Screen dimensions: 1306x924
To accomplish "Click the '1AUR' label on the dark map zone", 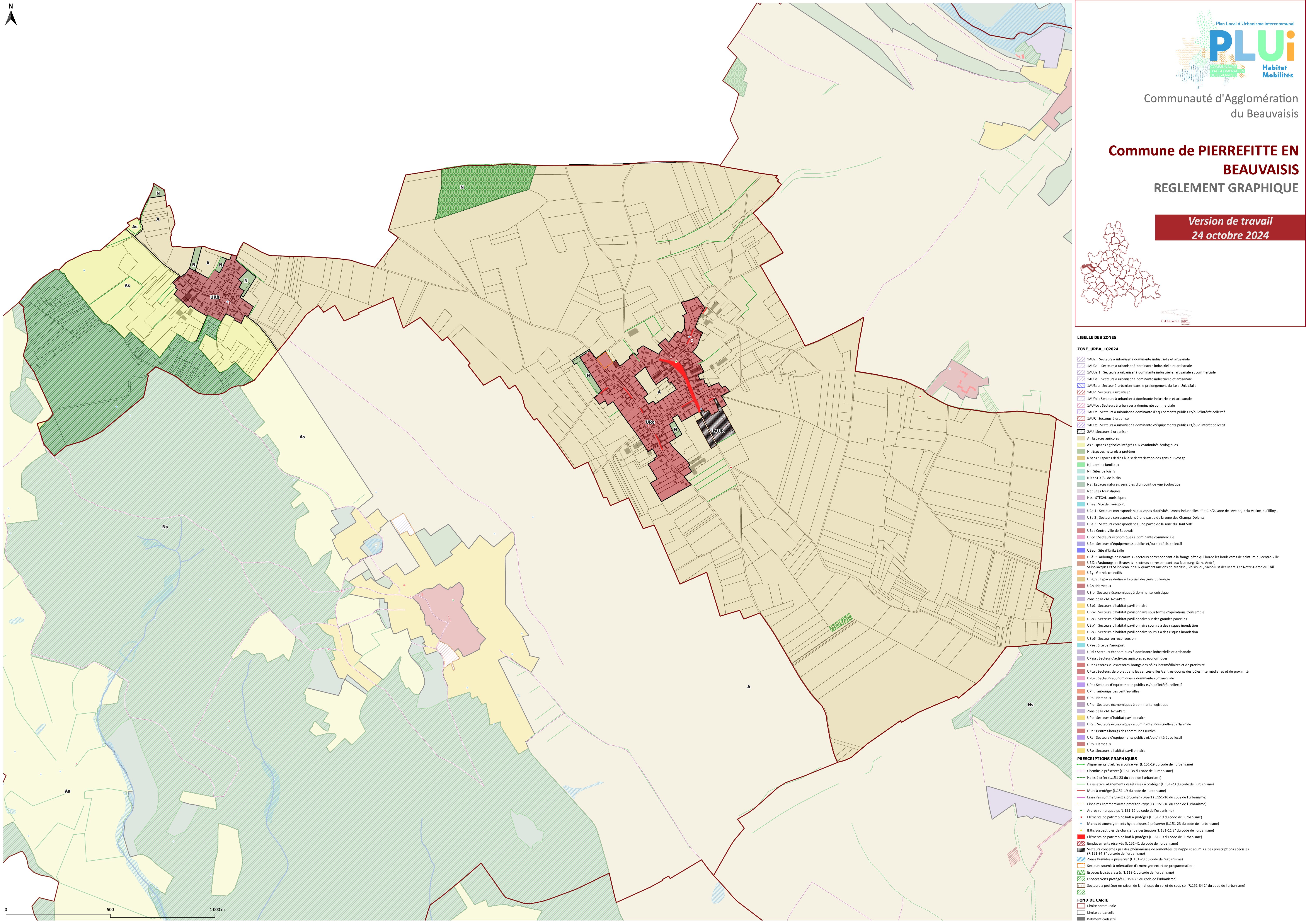I will (x=718, y=431).
